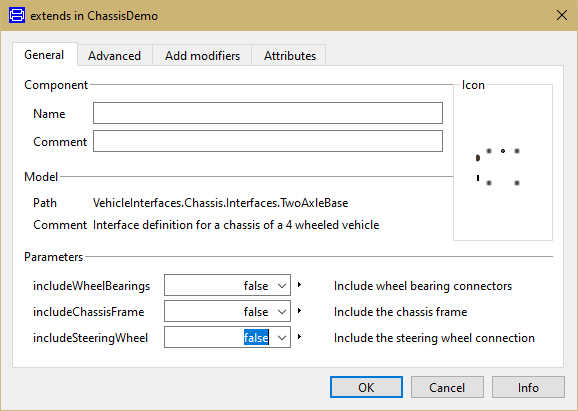Screen dimensions: 578x411
Task: Expand includeWheelBearings value dropdown
Action: coord(282,286)
